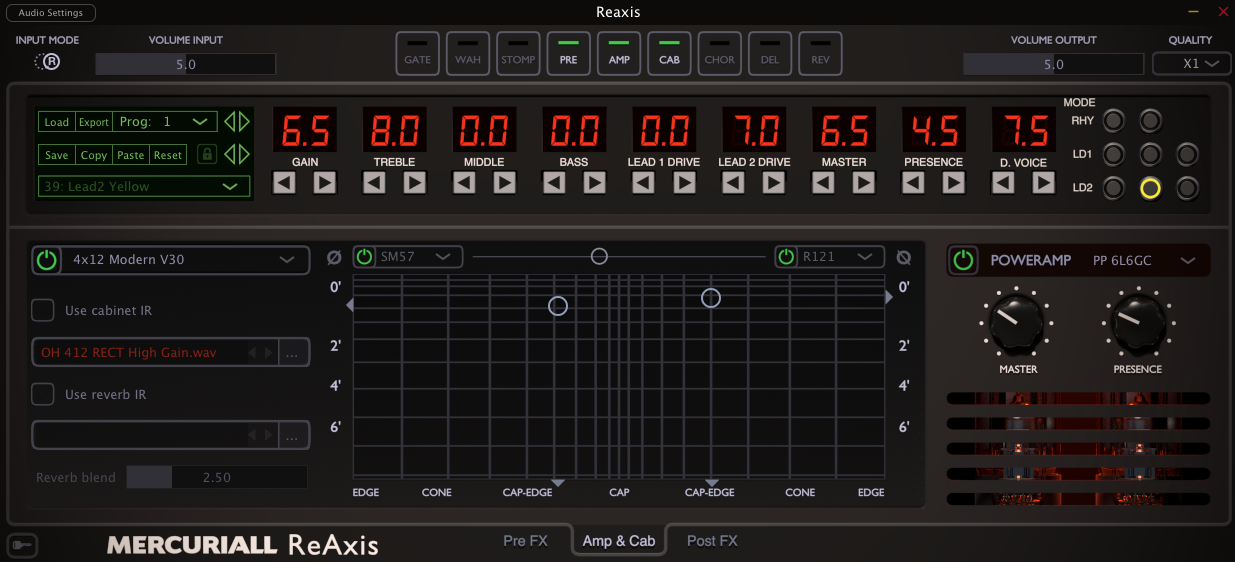Decrease D. VOICE value

[1003, 183]
